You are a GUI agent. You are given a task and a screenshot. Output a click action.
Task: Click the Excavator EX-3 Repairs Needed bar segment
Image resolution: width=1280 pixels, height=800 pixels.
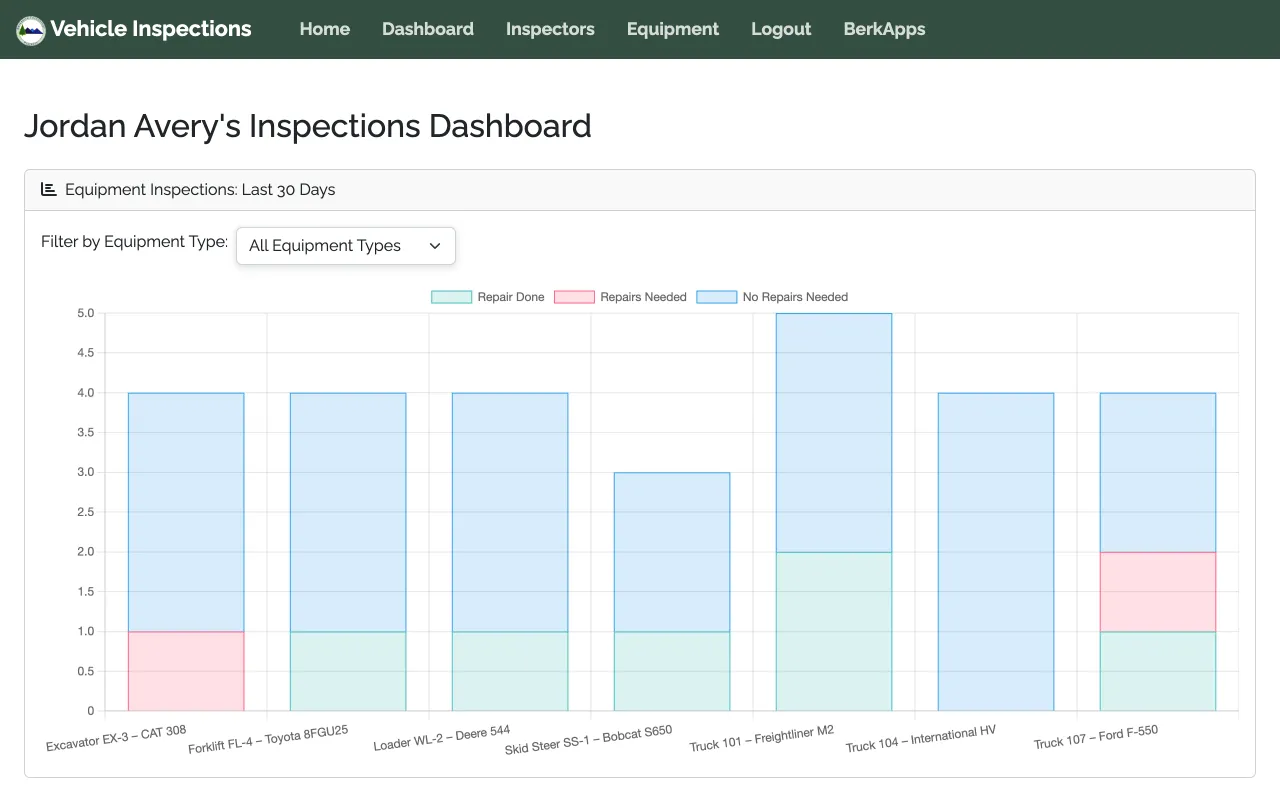pyautogui.click(x=186, y=671)
